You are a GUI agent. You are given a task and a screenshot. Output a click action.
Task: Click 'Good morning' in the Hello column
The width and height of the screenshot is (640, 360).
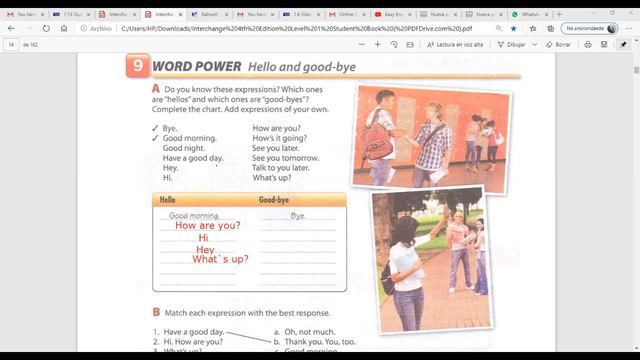193,216
